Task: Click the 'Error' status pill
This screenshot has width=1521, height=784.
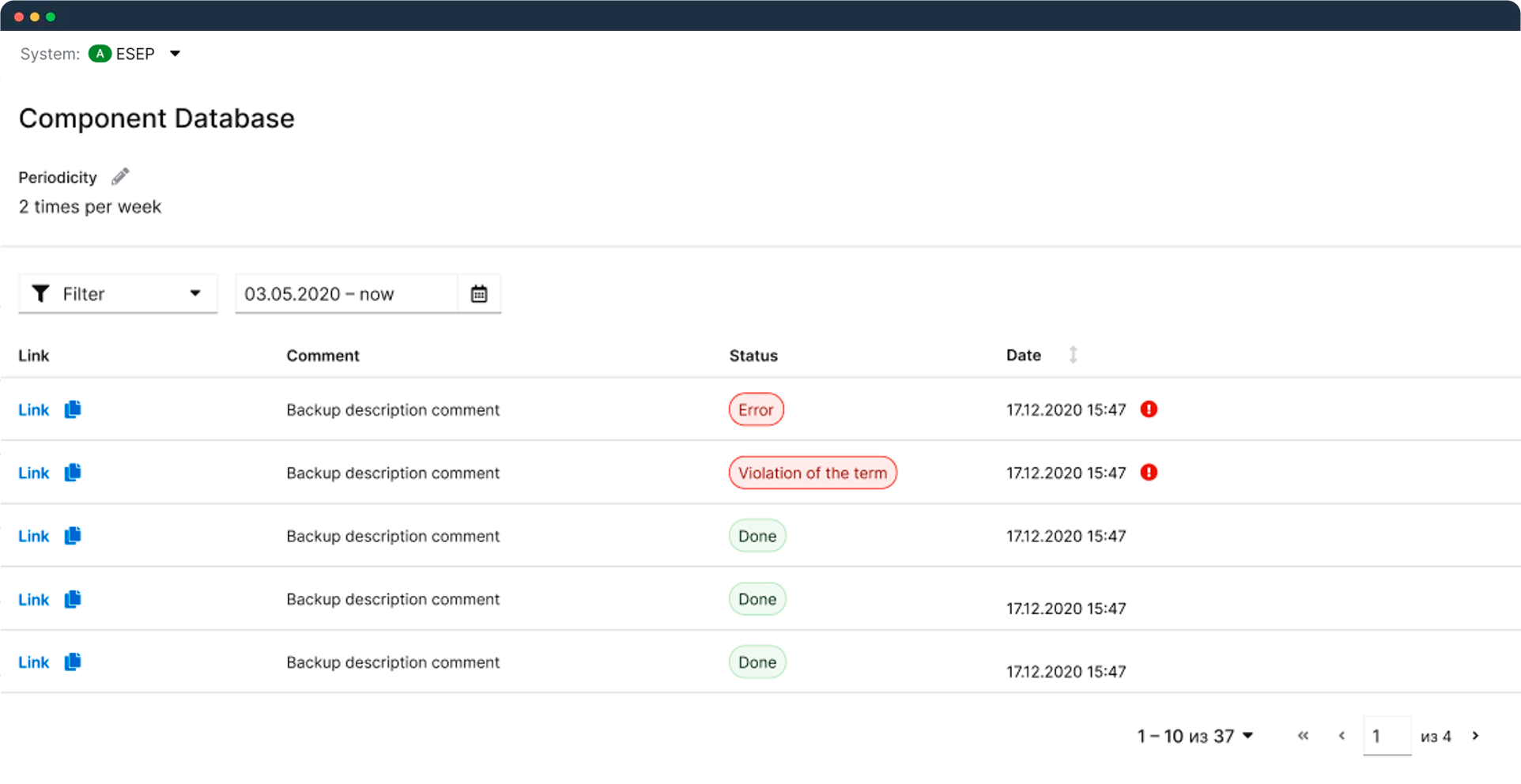Action: tap(756, 409)
